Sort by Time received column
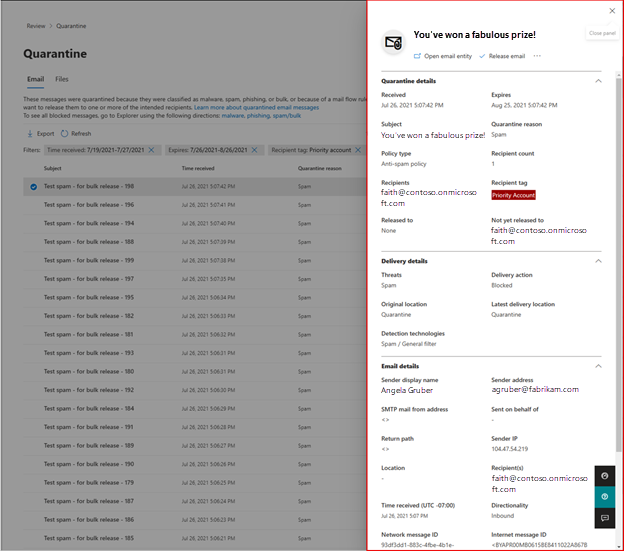This screenshot has height=551, width=638. [x=198, y=168]
